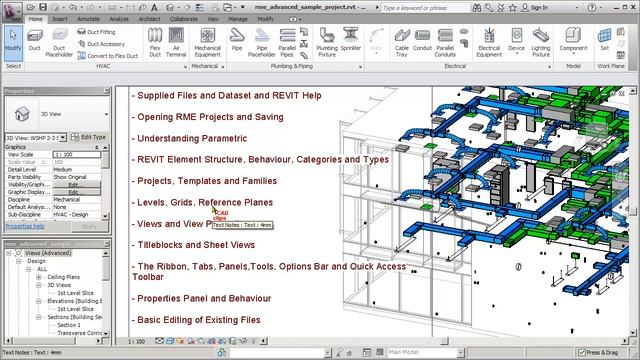Place an Air Terminal
640x360 pixels.
176,42
